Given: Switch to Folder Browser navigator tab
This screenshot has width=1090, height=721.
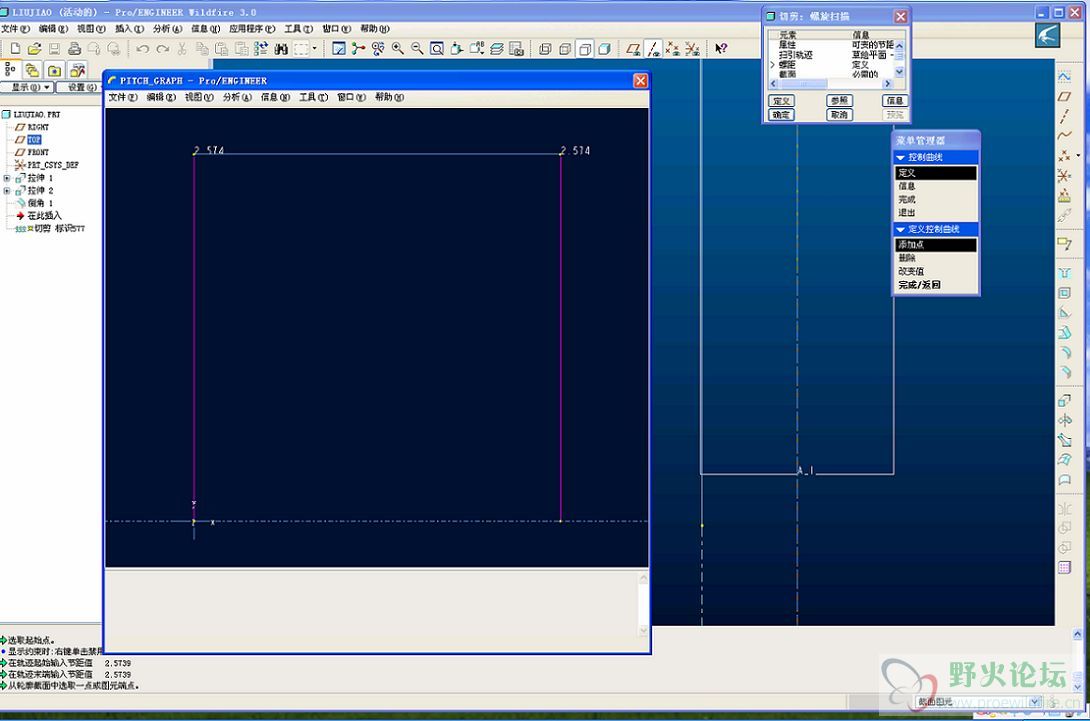Looking at the screenshot, I should (x=32, y=70).
